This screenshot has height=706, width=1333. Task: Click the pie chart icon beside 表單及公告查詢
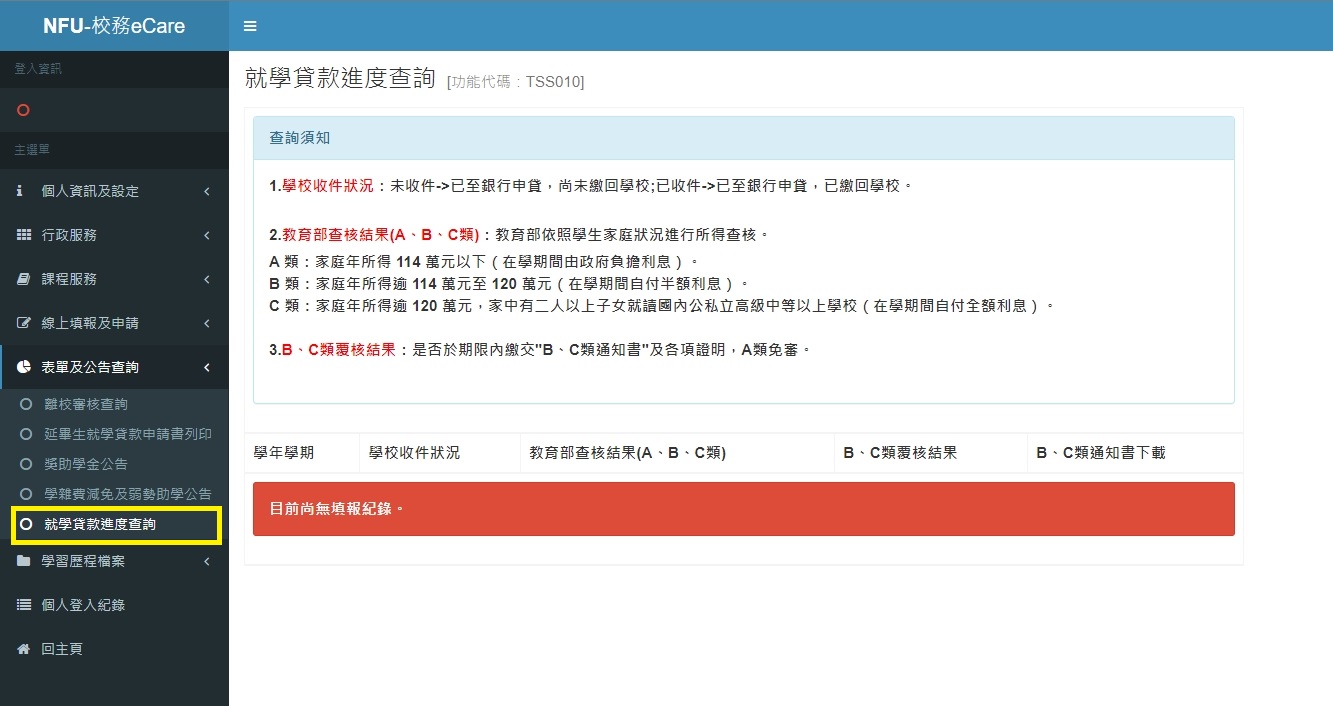24,367
